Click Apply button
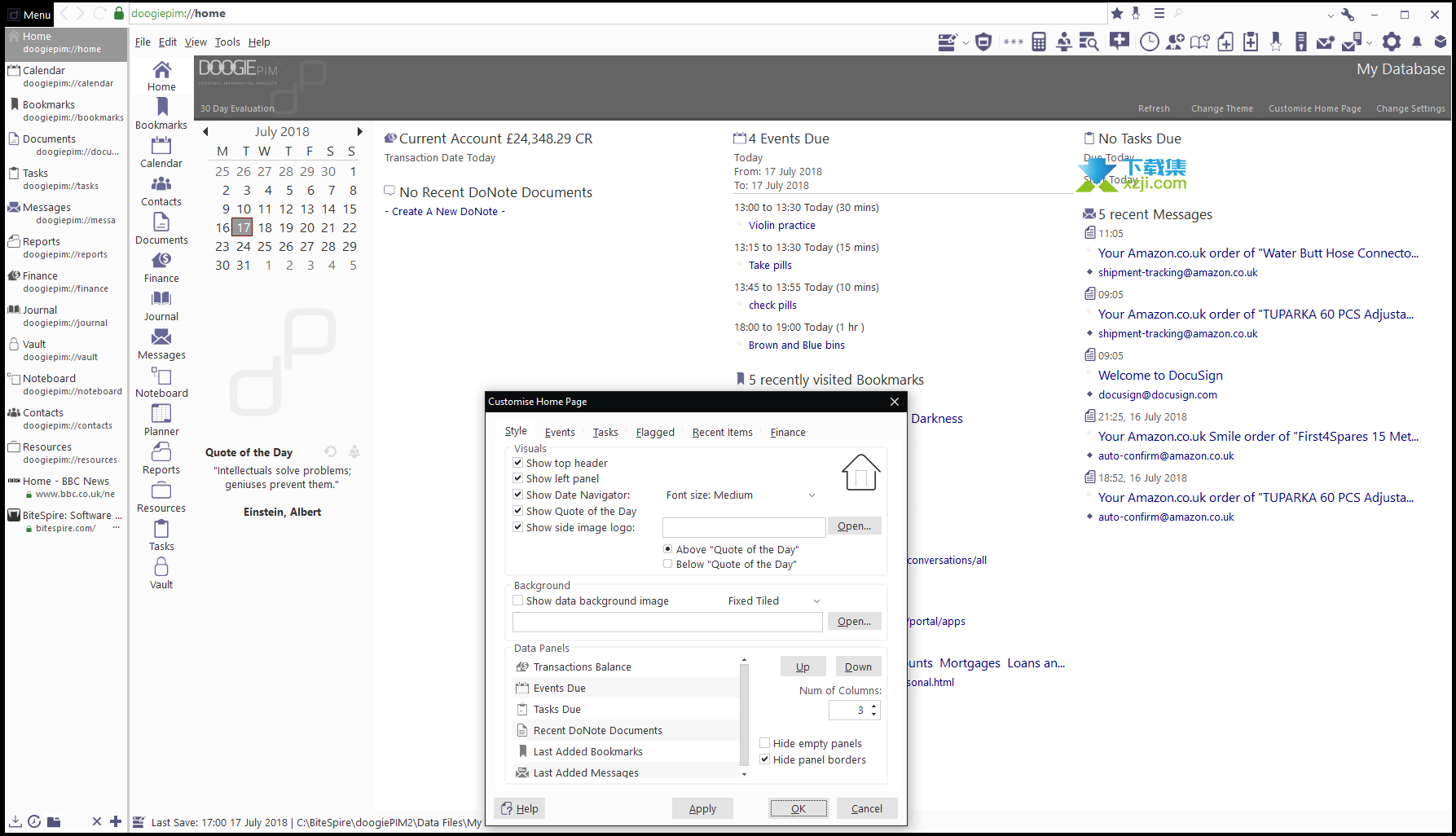 pos(702,808)
